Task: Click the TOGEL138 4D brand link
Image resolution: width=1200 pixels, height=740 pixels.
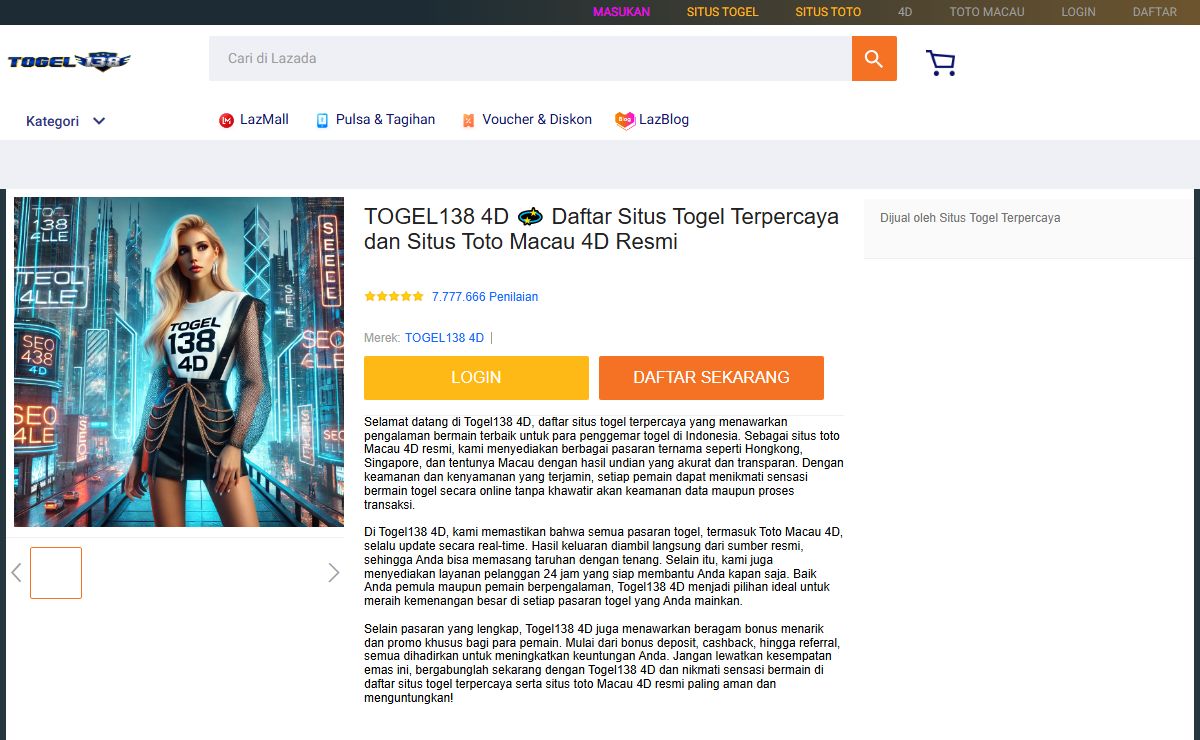Action: click(444, 338)
